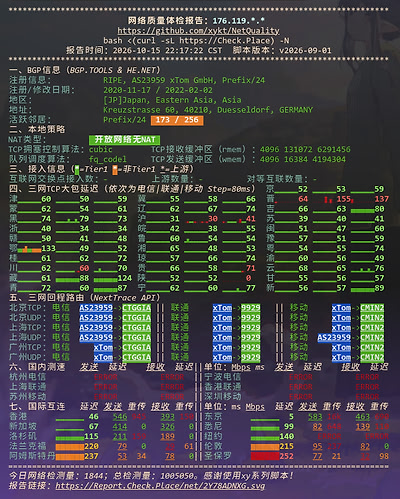Viewport: 400px width, 499px height.
Task: Click the red 155 latency value in 晋 row
Action: point(343,199)
